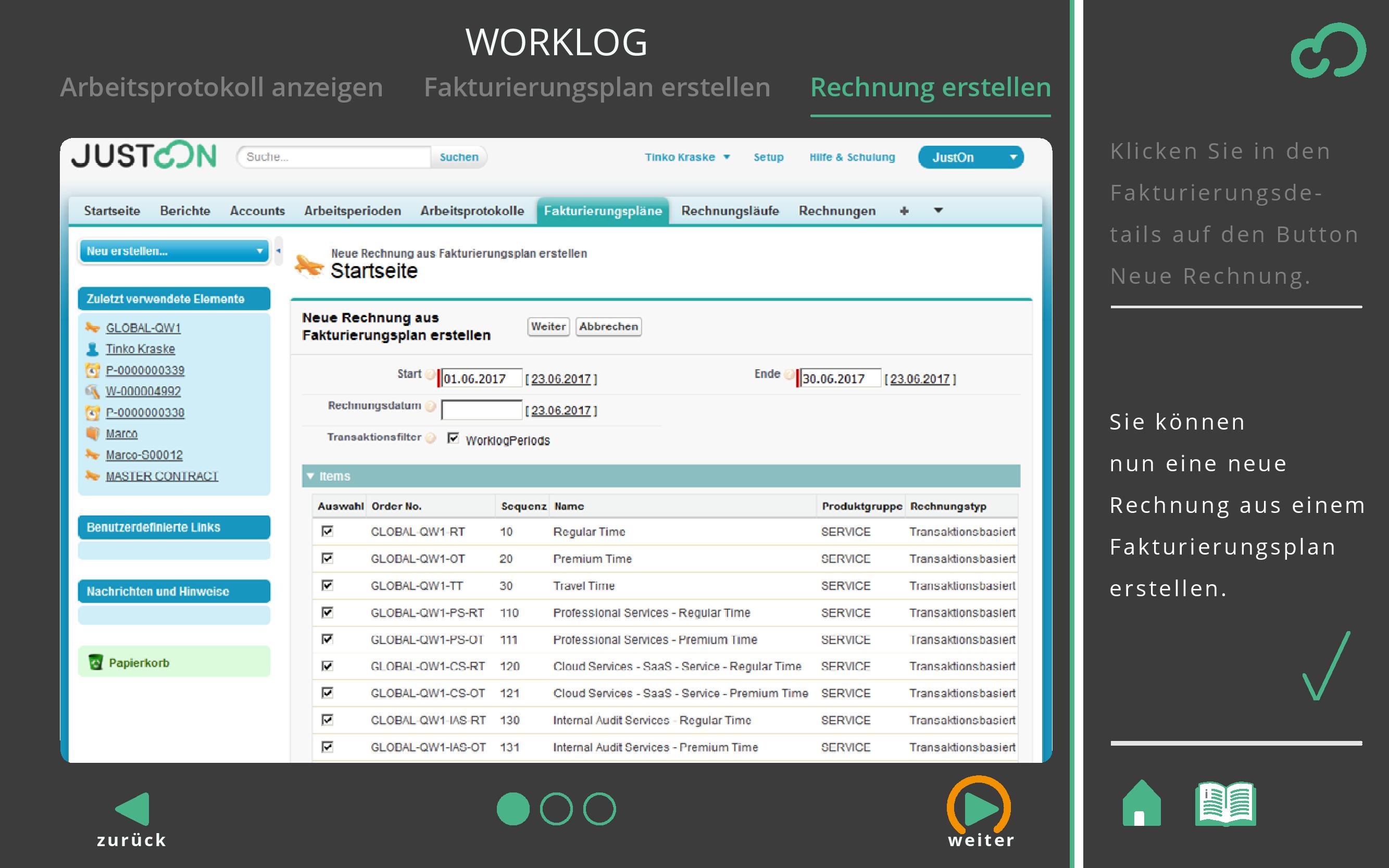Collapse the Items section triangle
This screenshot has width=1389, height=868.
[x=310, y=476]
